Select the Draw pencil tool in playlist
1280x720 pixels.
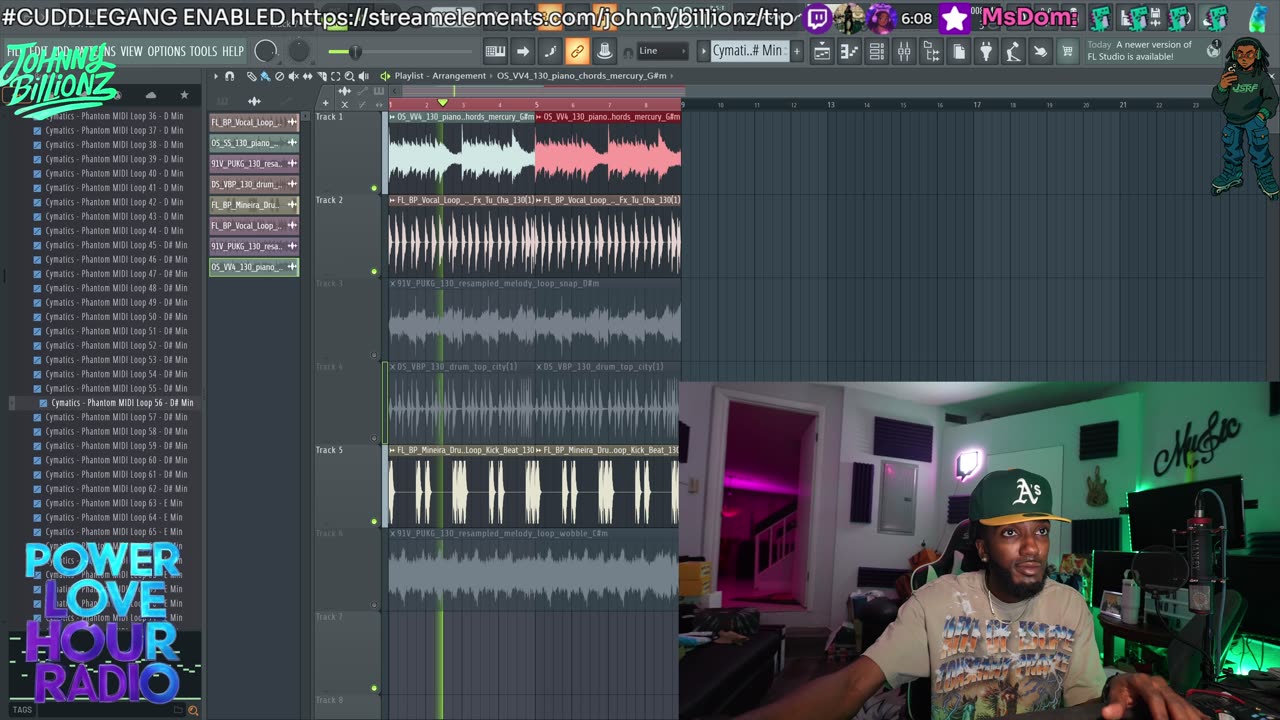(x=251, y=76)
